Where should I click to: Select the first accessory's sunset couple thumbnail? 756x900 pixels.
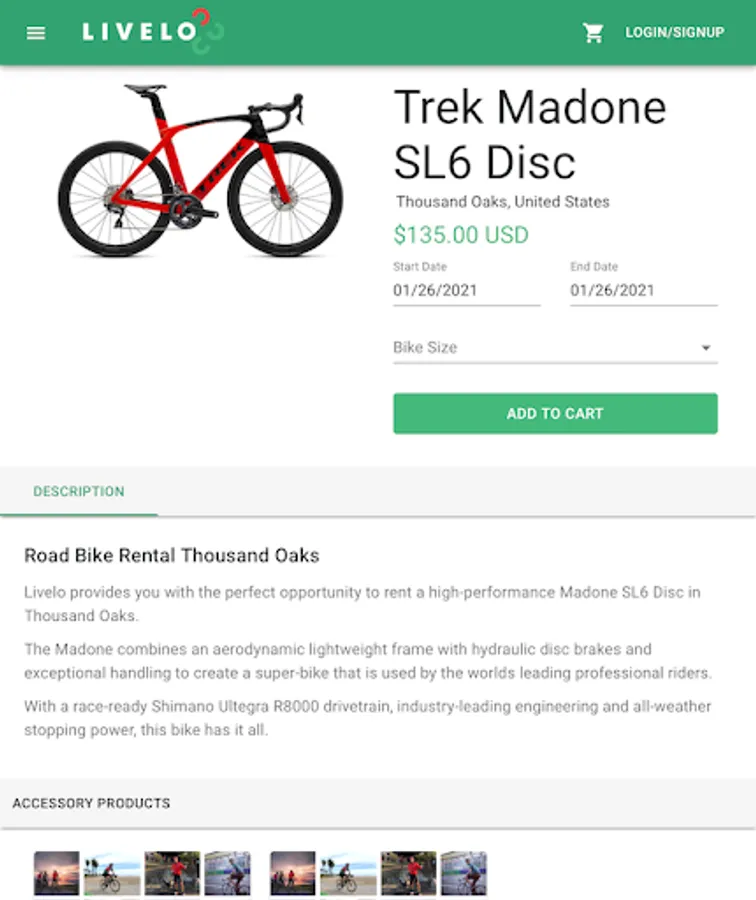(57, 873)
